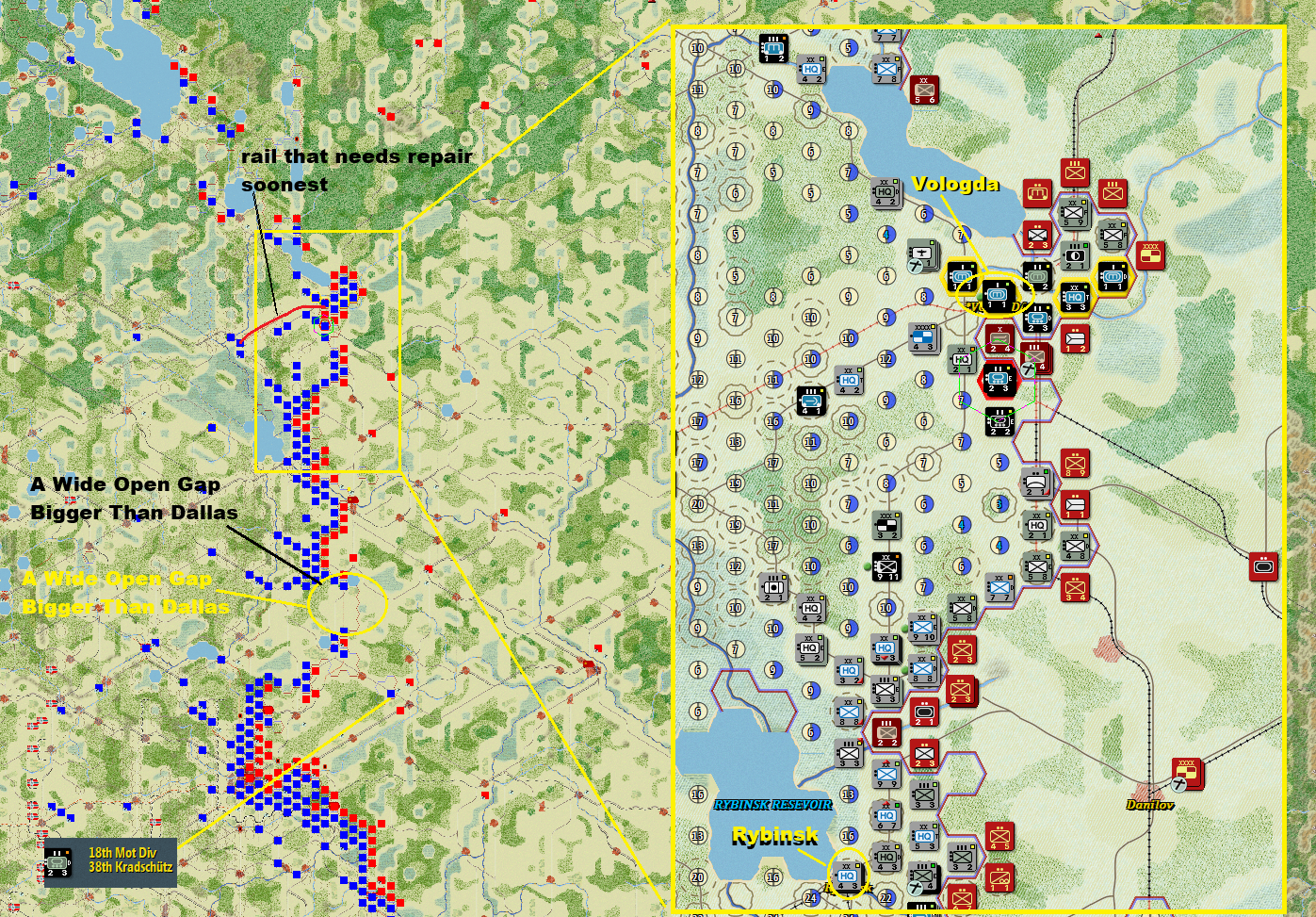Select the Soviet XXXX counter near Danilov
Image resolution: width=1316 pixels, height=917 pixels.
(1188, 774)
